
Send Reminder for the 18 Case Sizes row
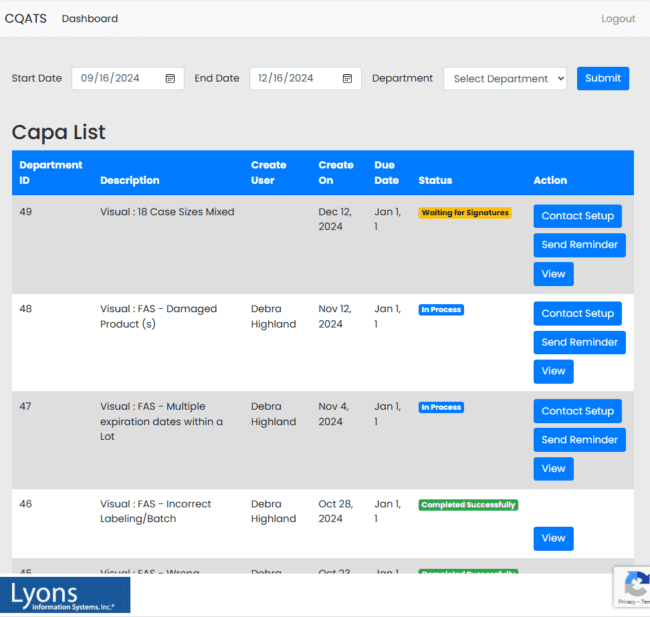[x=580, y=245]
